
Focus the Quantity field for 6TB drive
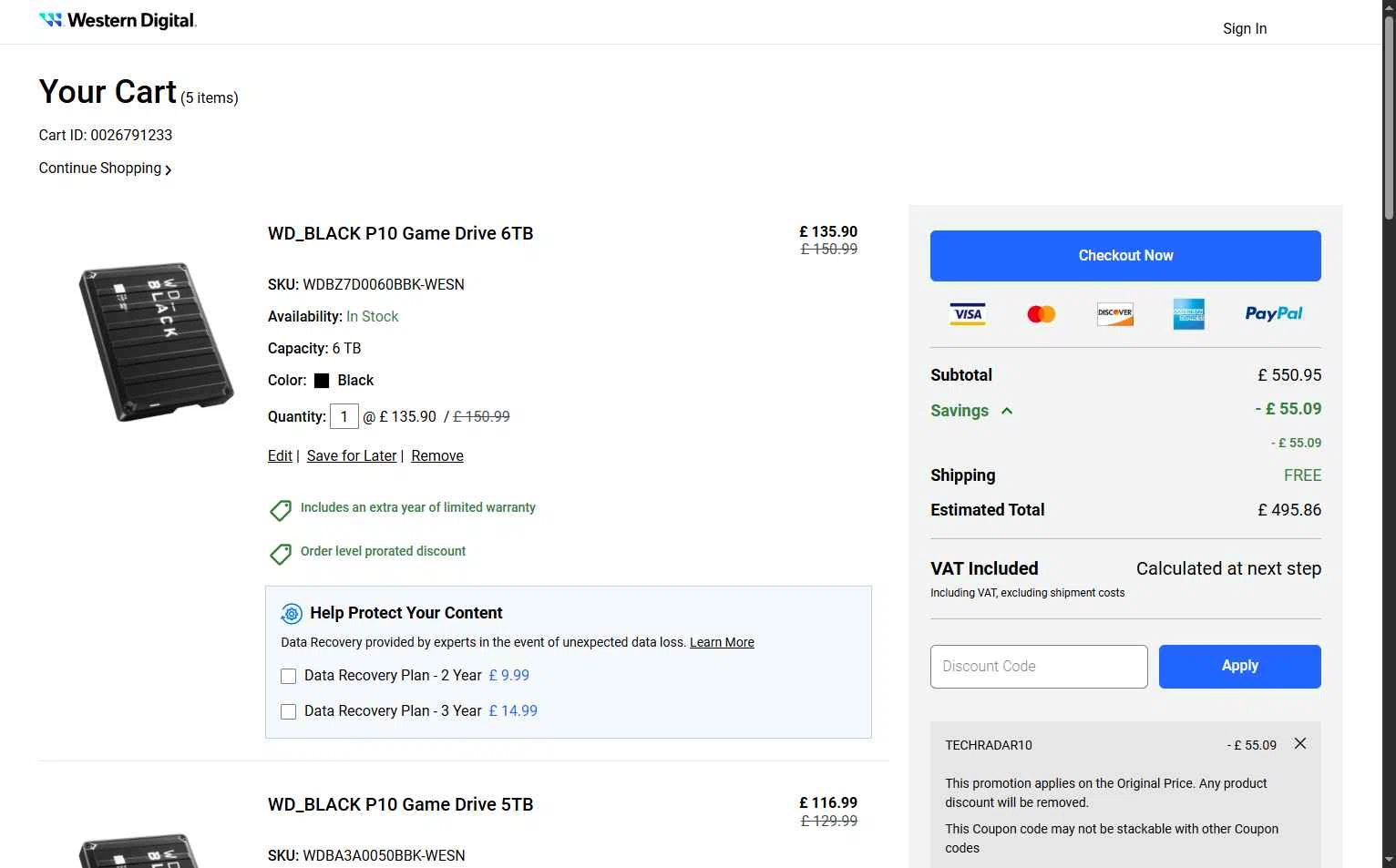tap(344, 416)
